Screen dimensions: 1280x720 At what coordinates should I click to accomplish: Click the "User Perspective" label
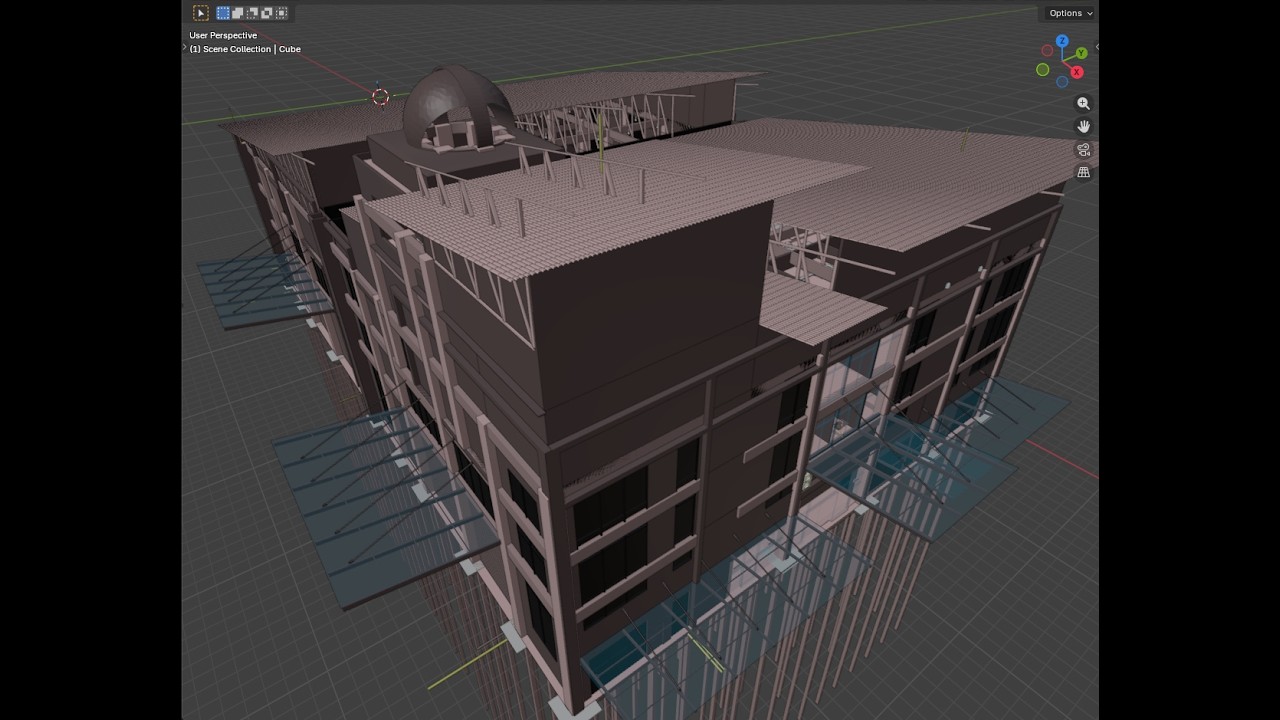pyautogui.click(x=223, y=35)
